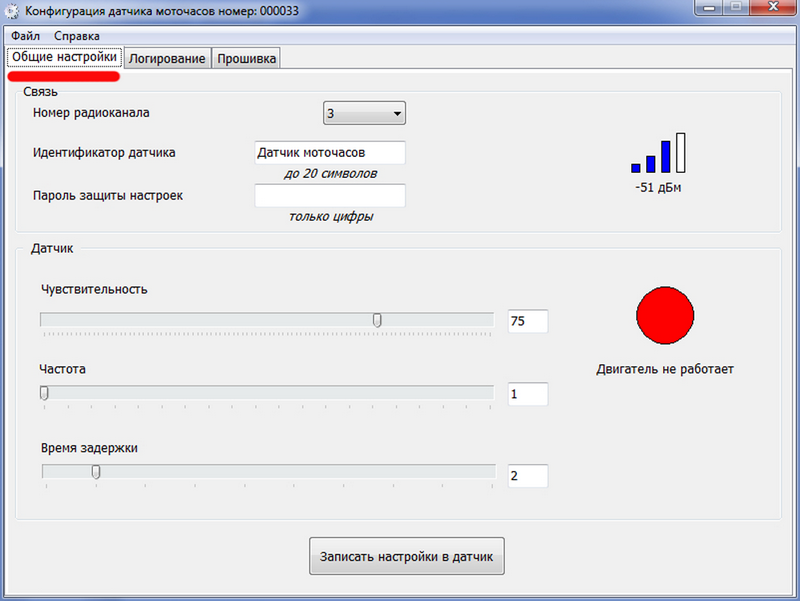Image resolution: width=800 pixels, height=601 pixels.
Task: Click the Датчик group heading
Action: tap(52, 248)
